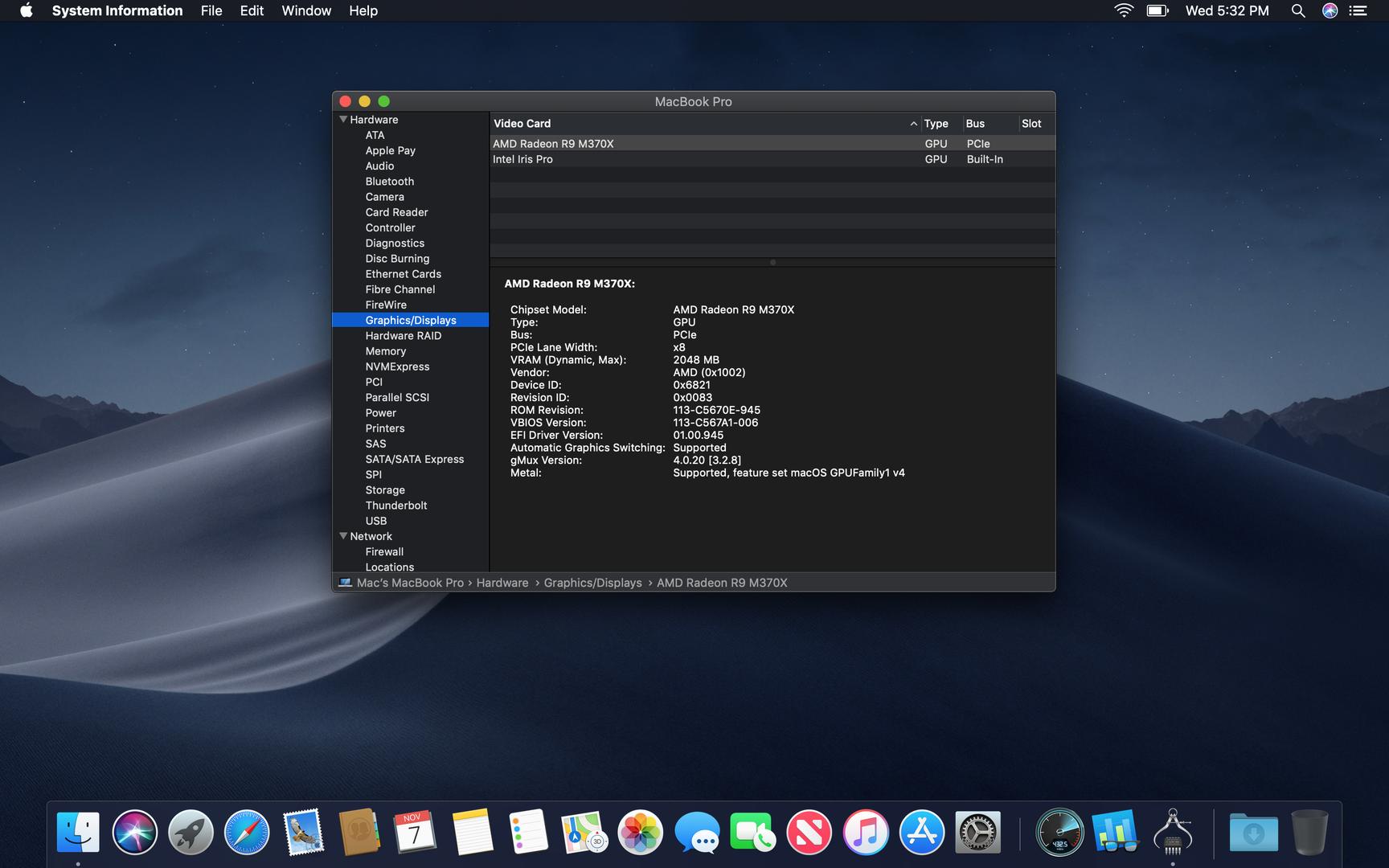Open Mail stamp icon in Dock
Screen dimensions: 1389x868
click(303, 832)
